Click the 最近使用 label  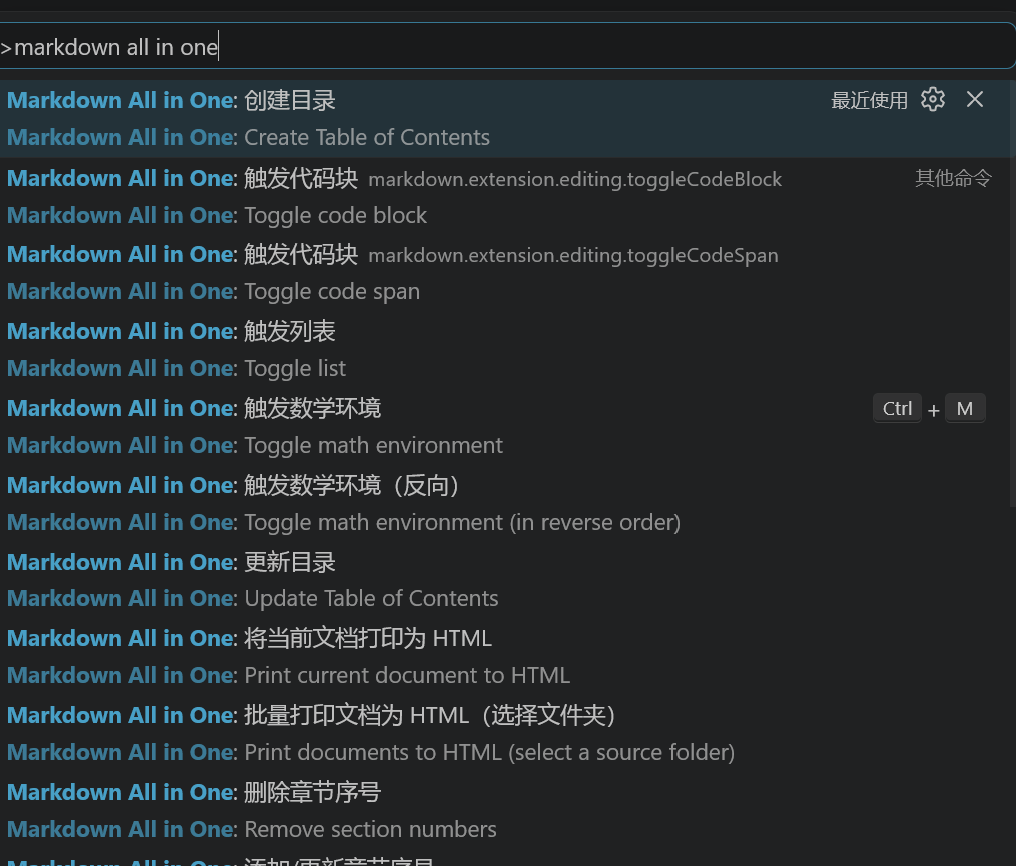[x=869, y=100]
